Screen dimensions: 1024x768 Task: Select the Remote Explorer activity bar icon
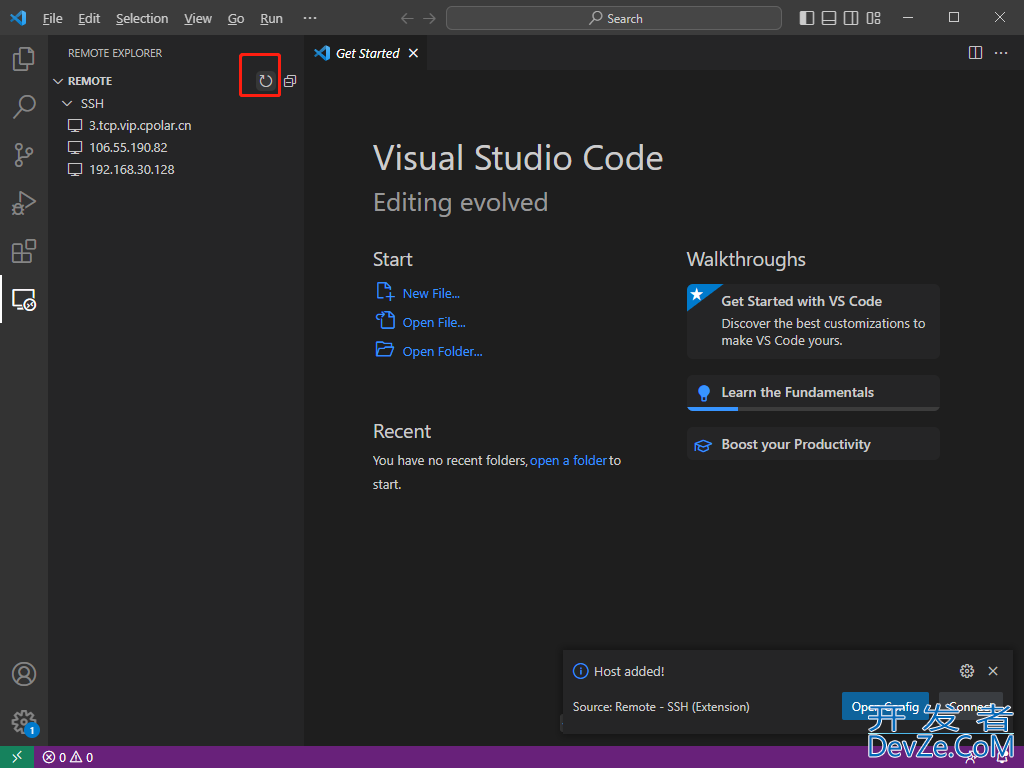tap(24, 300)
